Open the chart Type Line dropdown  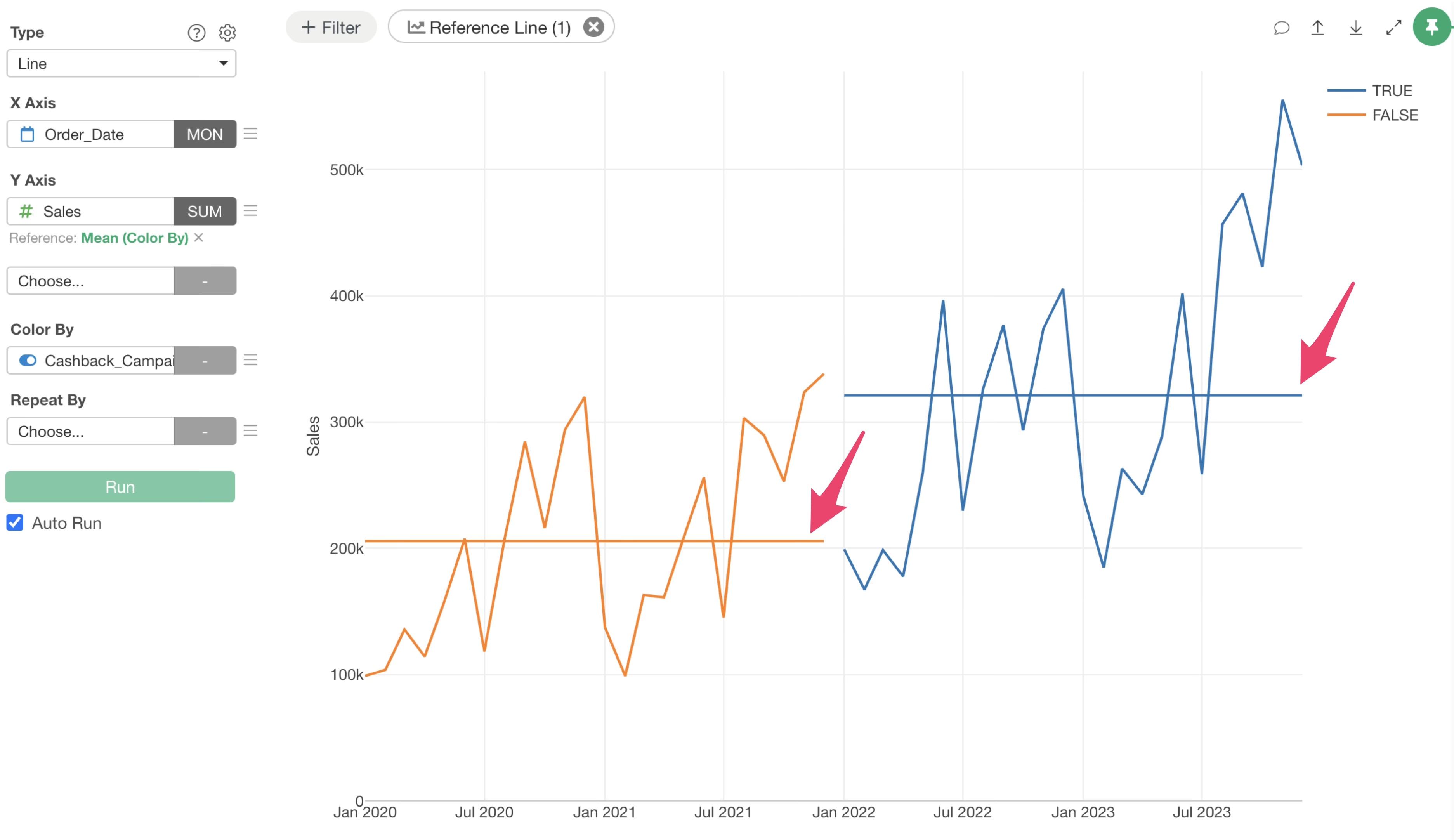[x=121, y=63]
